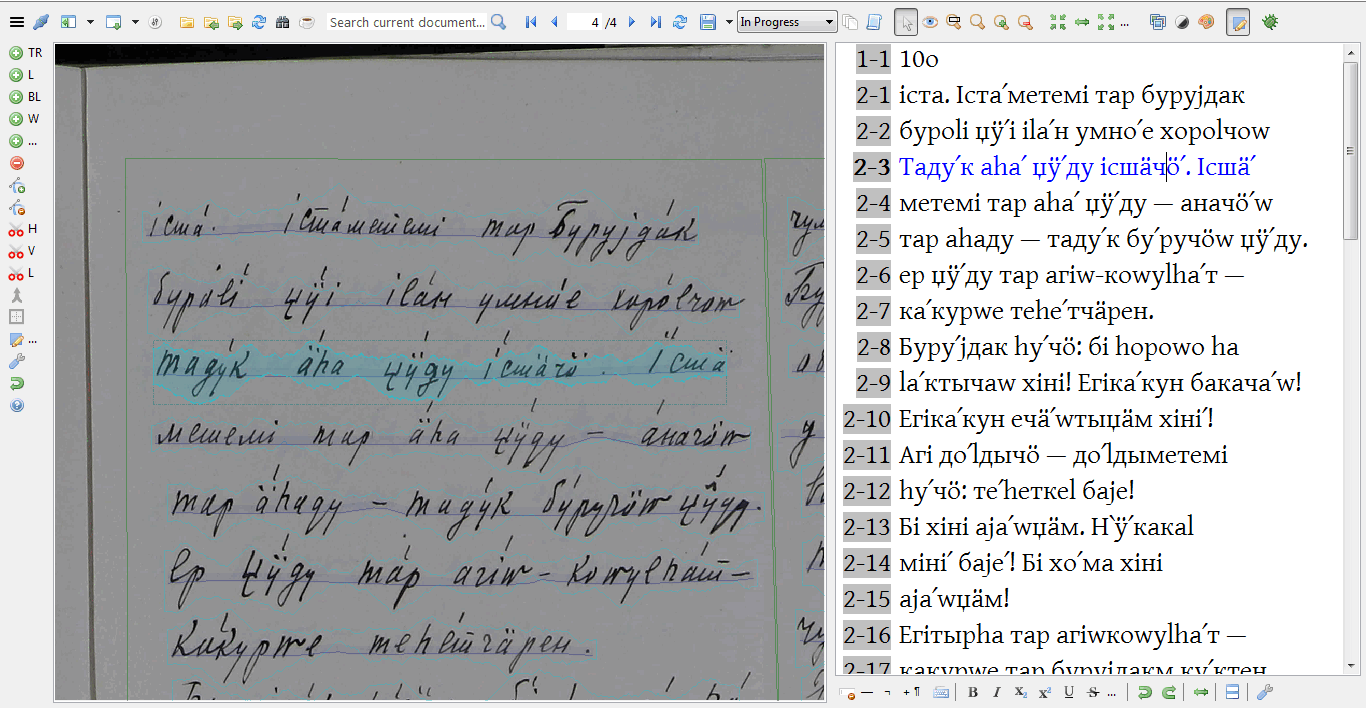Viewport: 1366px width, 708px height.
Task: Open transcription editor wrench settings
Action: pyautogui.click(x=1264, y=692)
